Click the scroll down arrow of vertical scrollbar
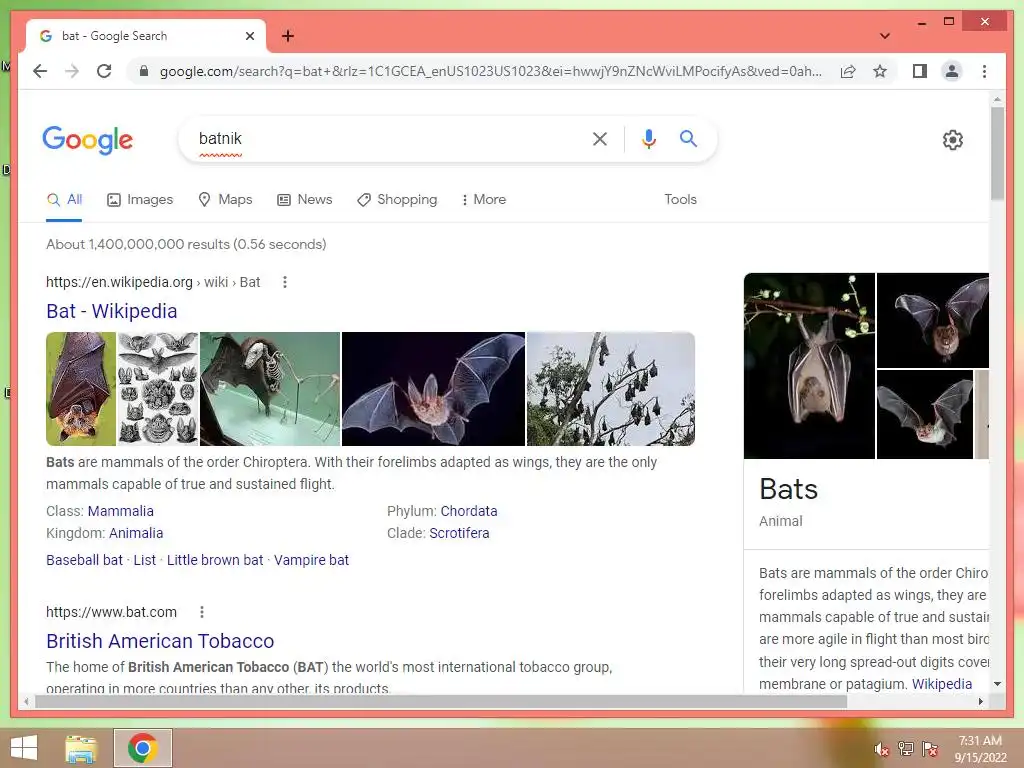 [x=997, y=684]
